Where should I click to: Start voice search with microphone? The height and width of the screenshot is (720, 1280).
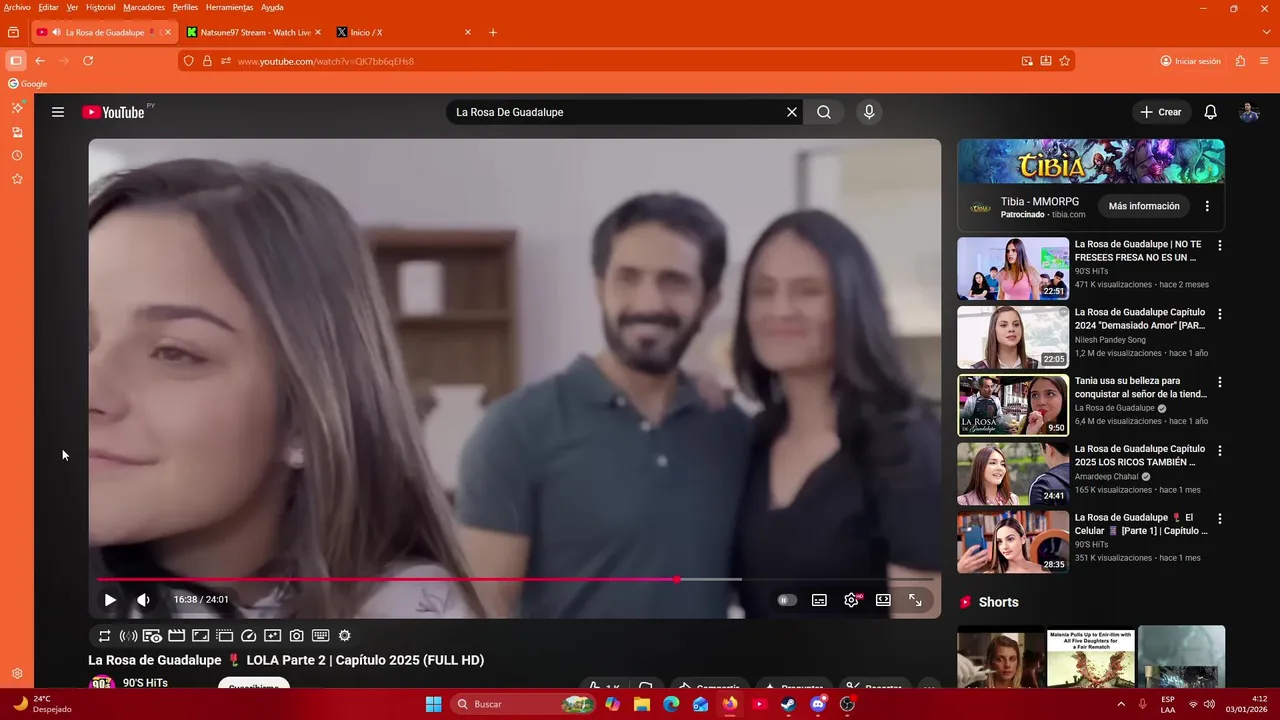click(x=869, y=112)
